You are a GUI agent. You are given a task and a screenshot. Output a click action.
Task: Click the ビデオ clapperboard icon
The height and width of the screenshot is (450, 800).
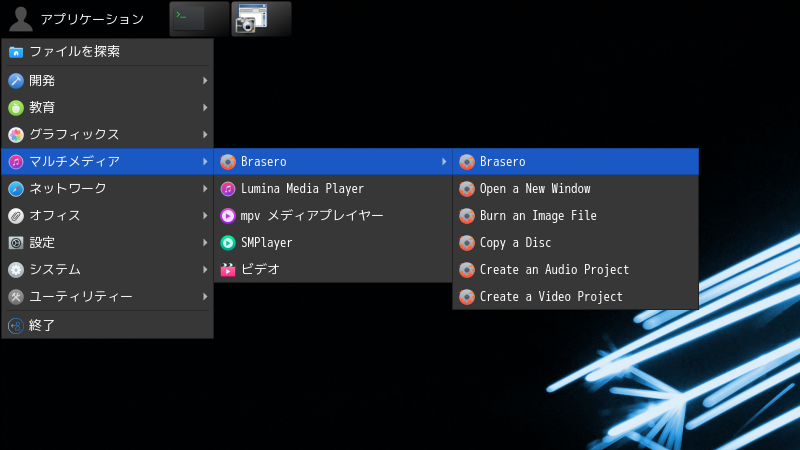(x=228, y=269)
